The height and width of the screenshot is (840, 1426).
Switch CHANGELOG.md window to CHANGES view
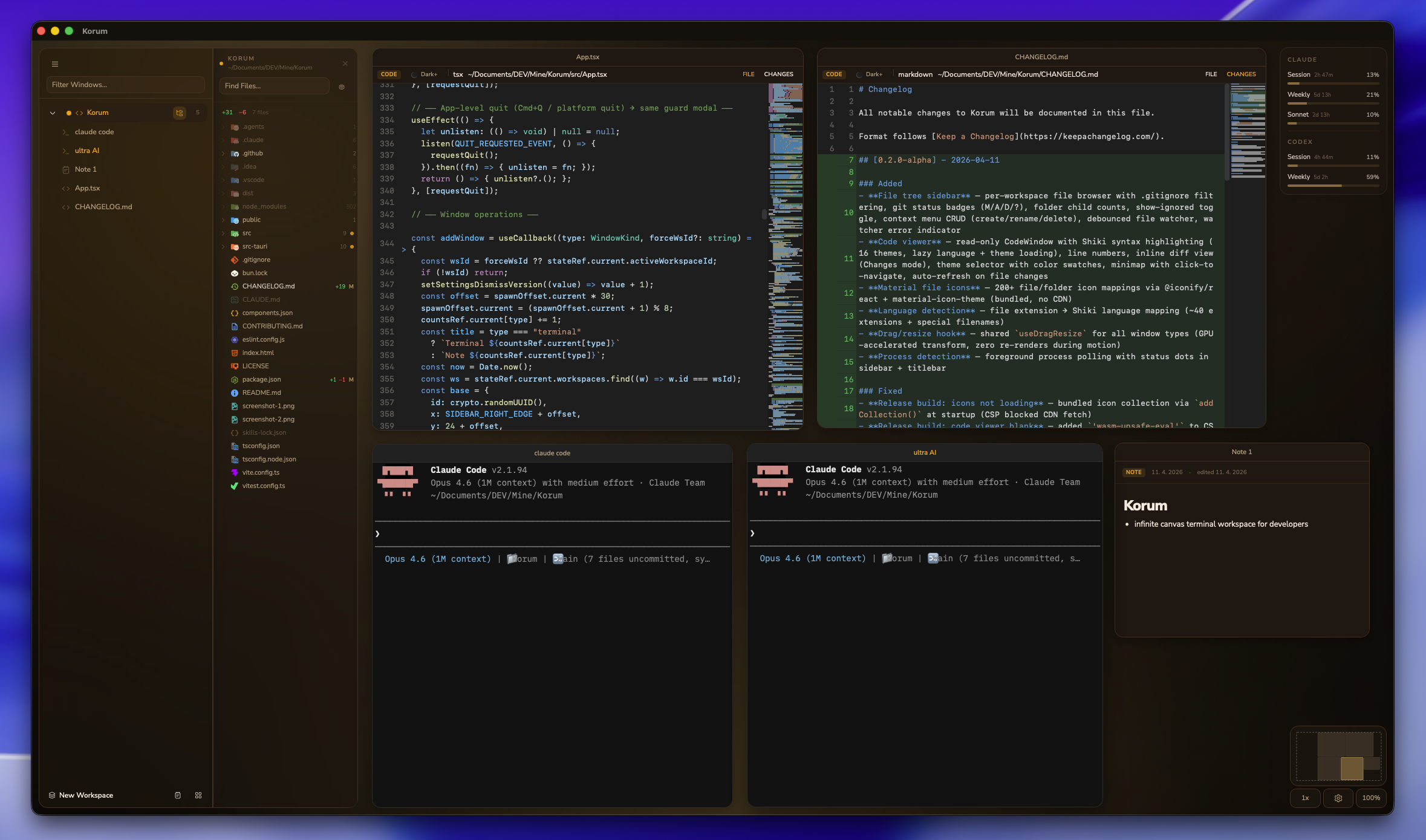tap(1241, 74)
